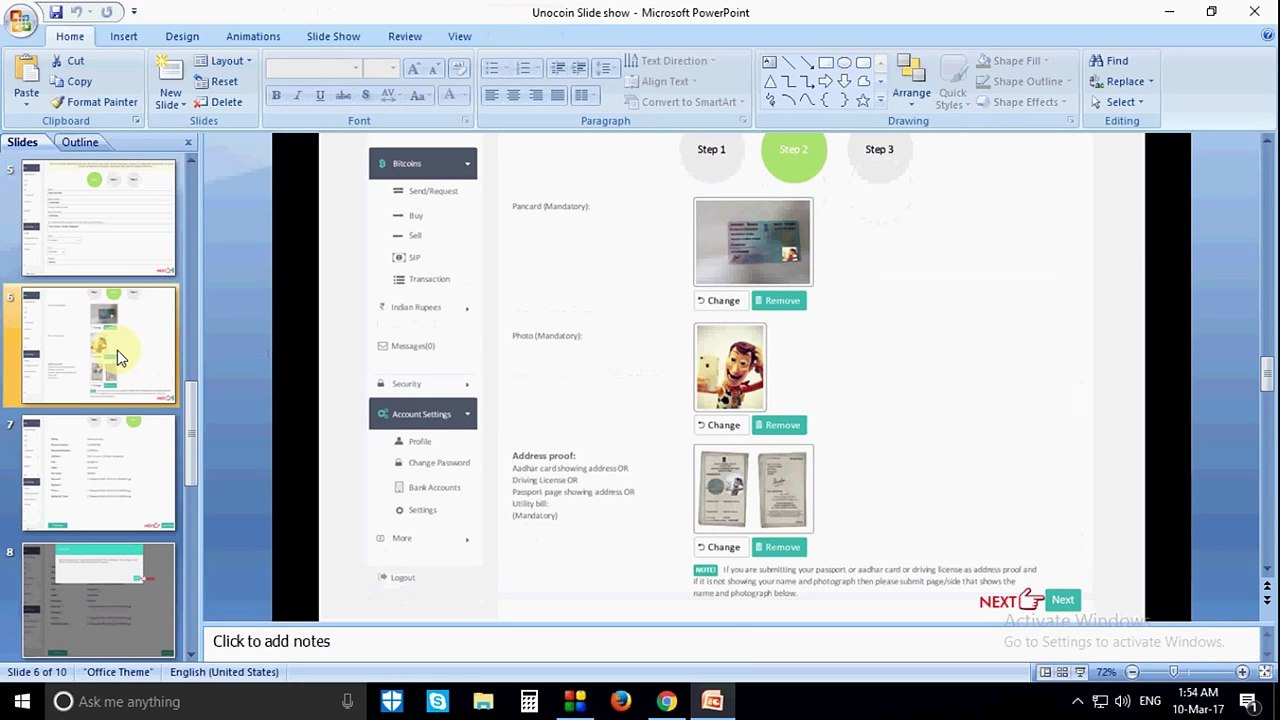The width and height of the screenshot is (1280, 720).
Task: Open the Layout dropdown
Action: 222,61
